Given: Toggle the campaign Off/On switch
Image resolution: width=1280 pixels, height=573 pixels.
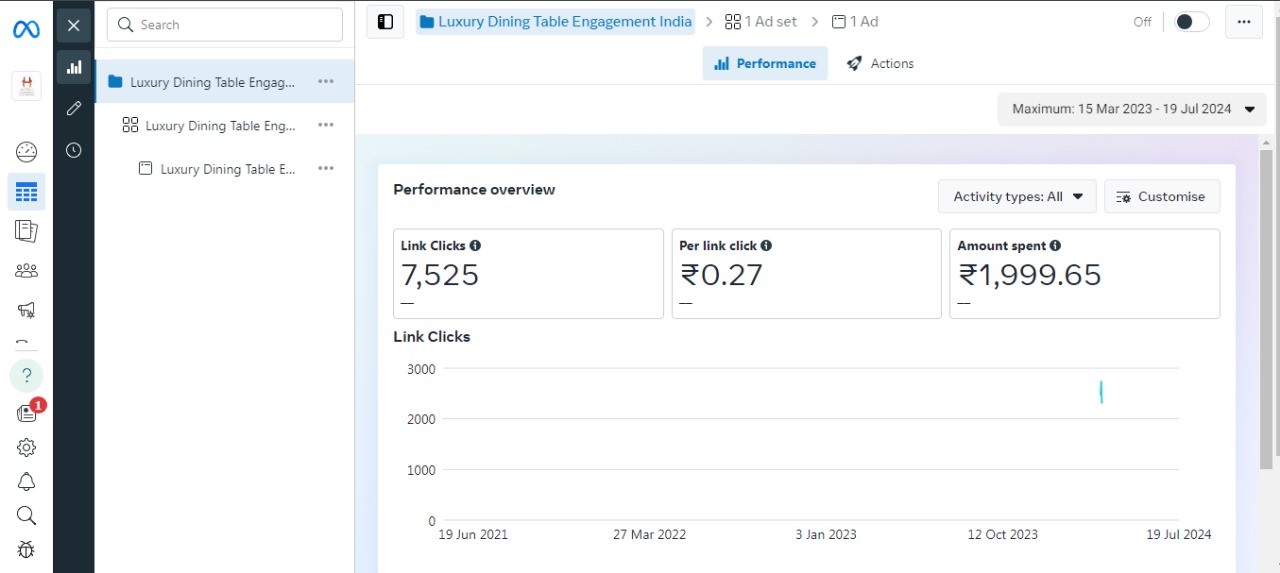Looking at the screenshot, I should pos(1190,22).
